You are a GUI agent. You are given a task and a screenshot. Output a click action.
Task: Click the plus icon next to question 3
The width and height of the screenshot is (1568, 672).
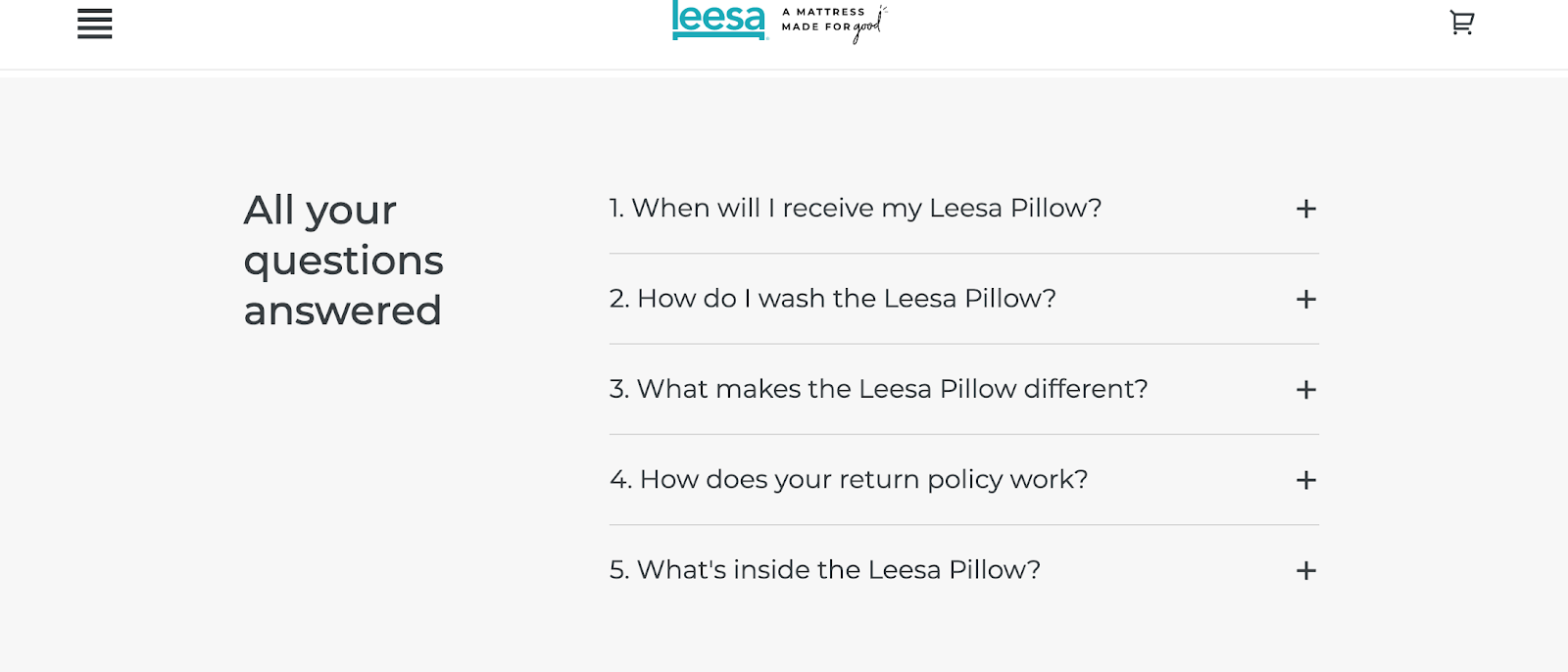coord(1305,390)
